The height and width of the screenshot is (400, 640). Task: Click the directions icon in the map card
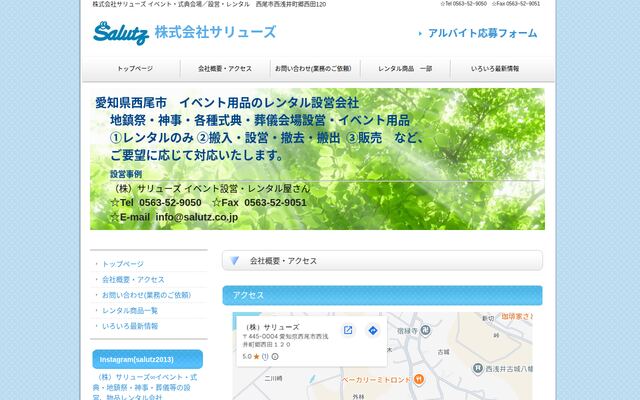(373, 330)
